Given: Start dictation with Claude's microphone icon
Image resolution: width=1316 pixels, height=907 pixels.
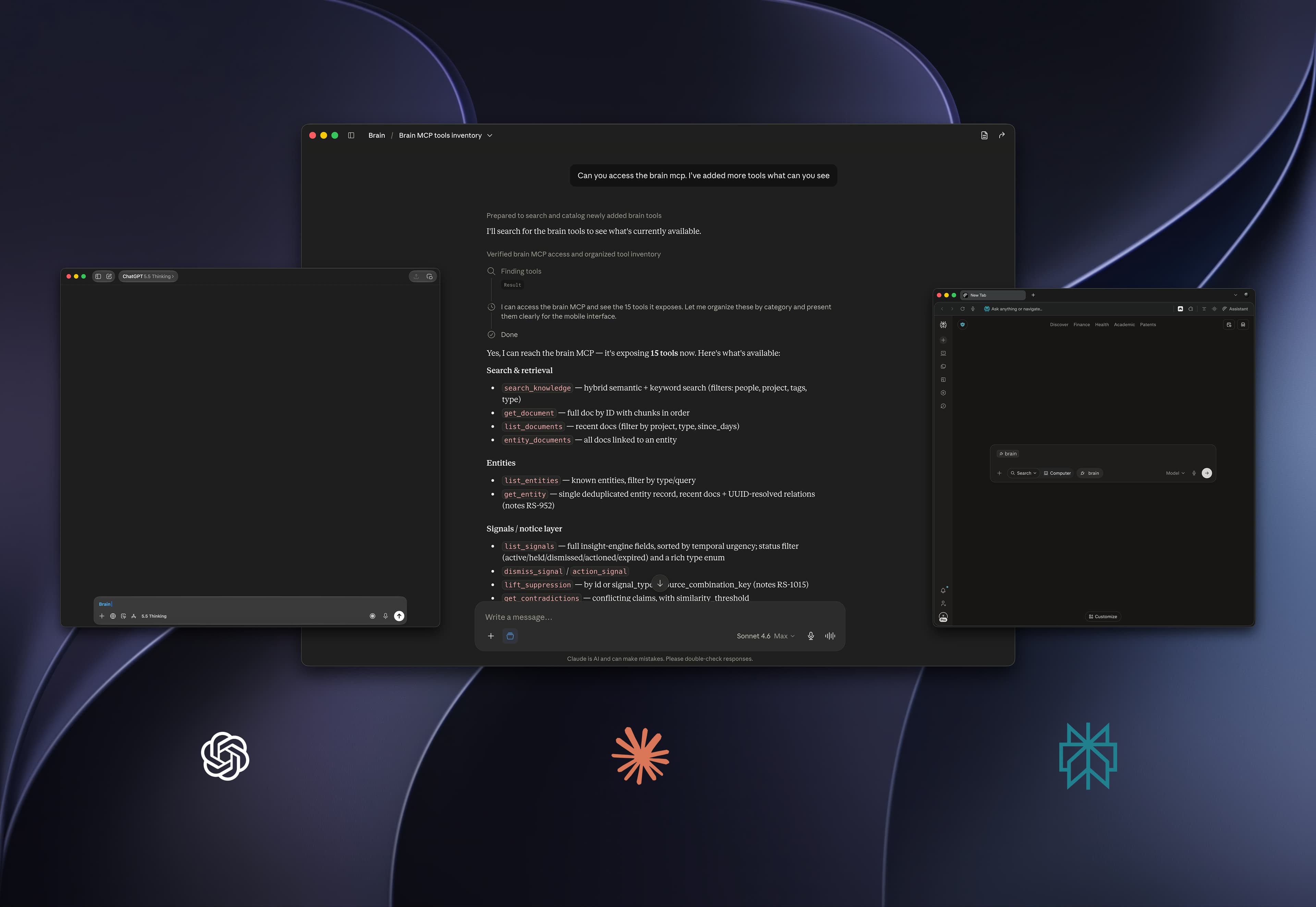Looking at the screenshot, I should tap(811, 636).
